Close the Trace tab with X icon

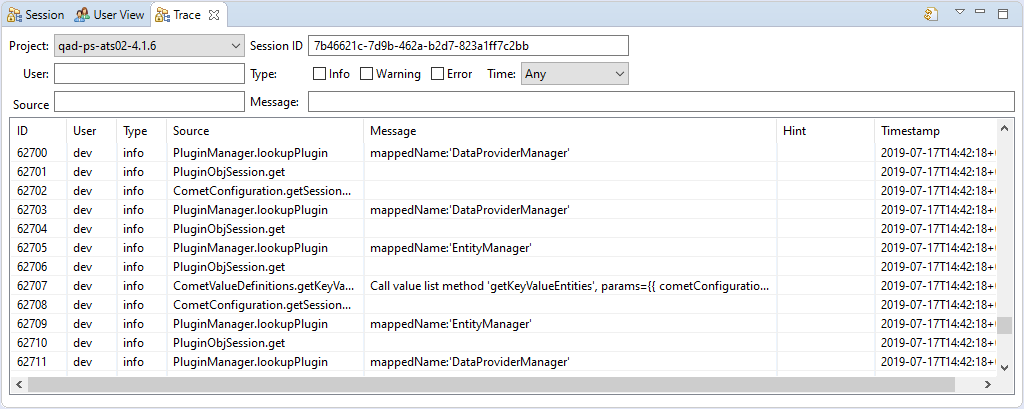point(215,15)
